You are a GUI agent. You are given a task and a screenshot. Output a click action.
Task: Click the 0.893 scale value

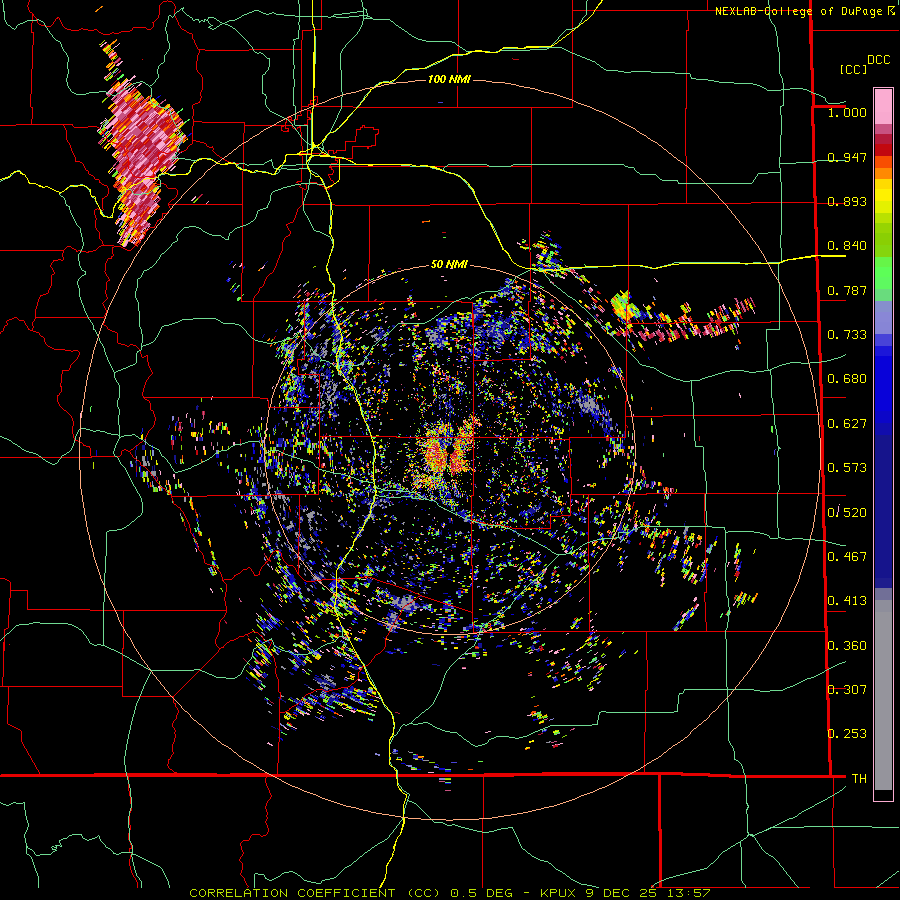click(847, 201)
